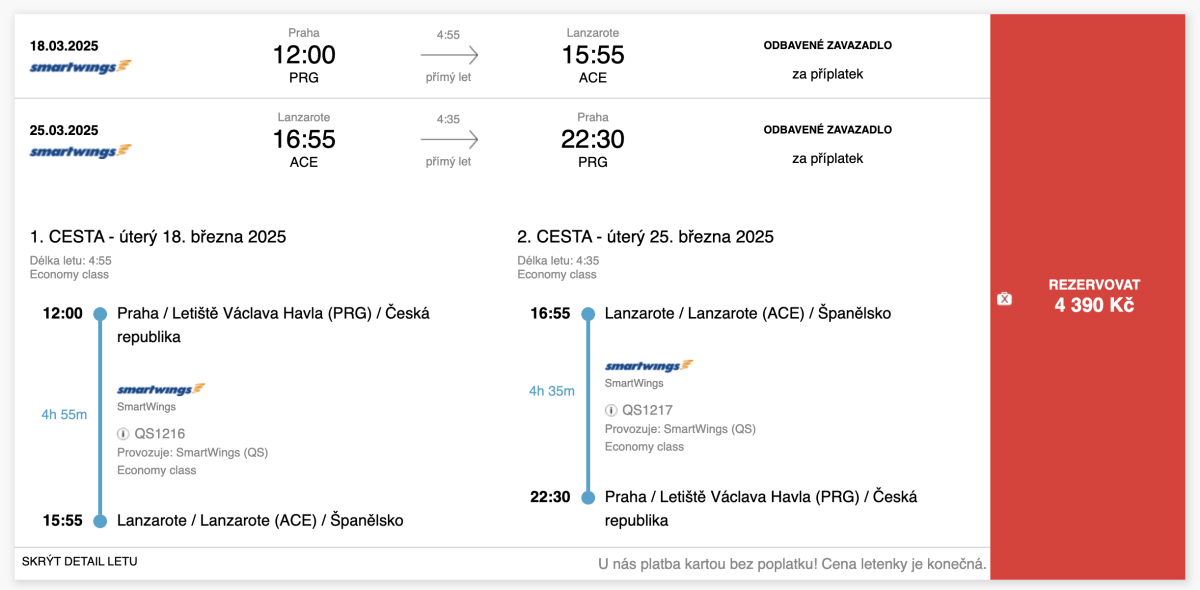Select the 15:55 Lanzarote arrival timeline dot
The width and height of the screenshot is (1200, 590).
[100, 521]
